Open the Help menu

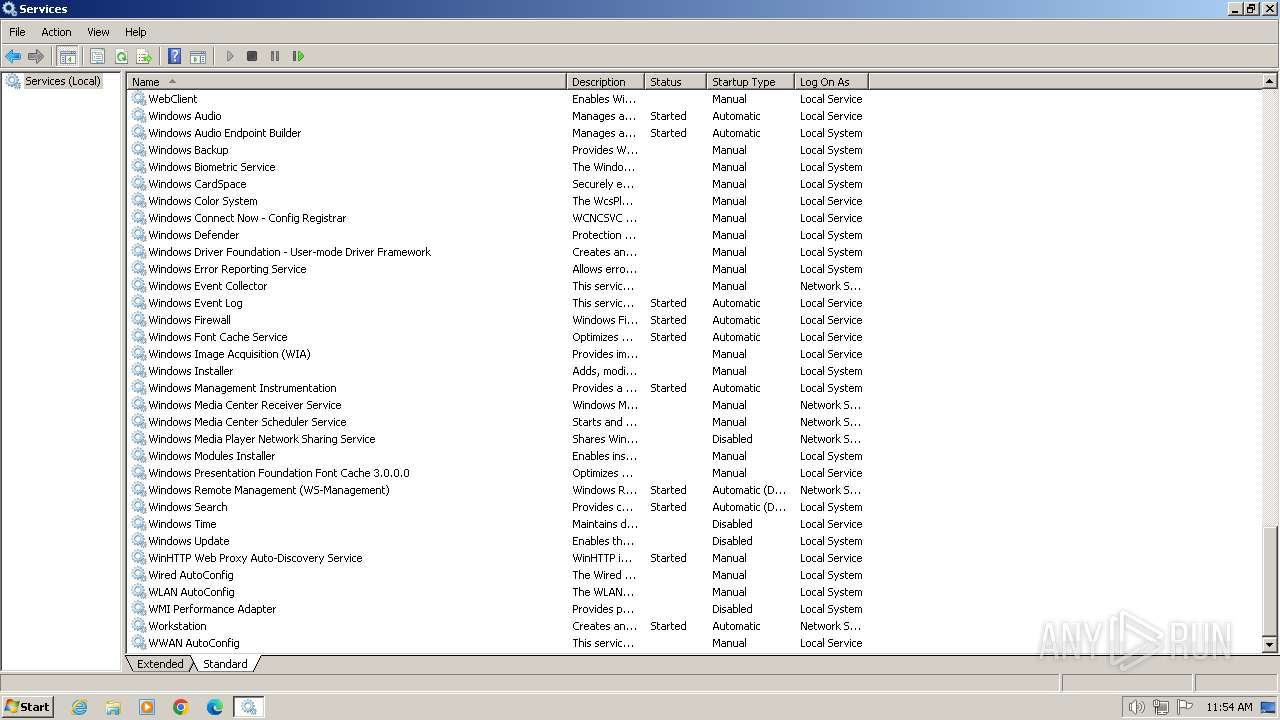point(136,32)
